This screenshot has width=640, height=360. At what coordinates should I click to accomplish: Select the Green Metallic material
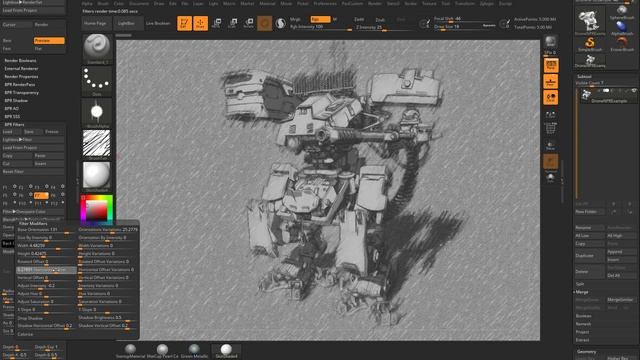click(x=194, y=351)
